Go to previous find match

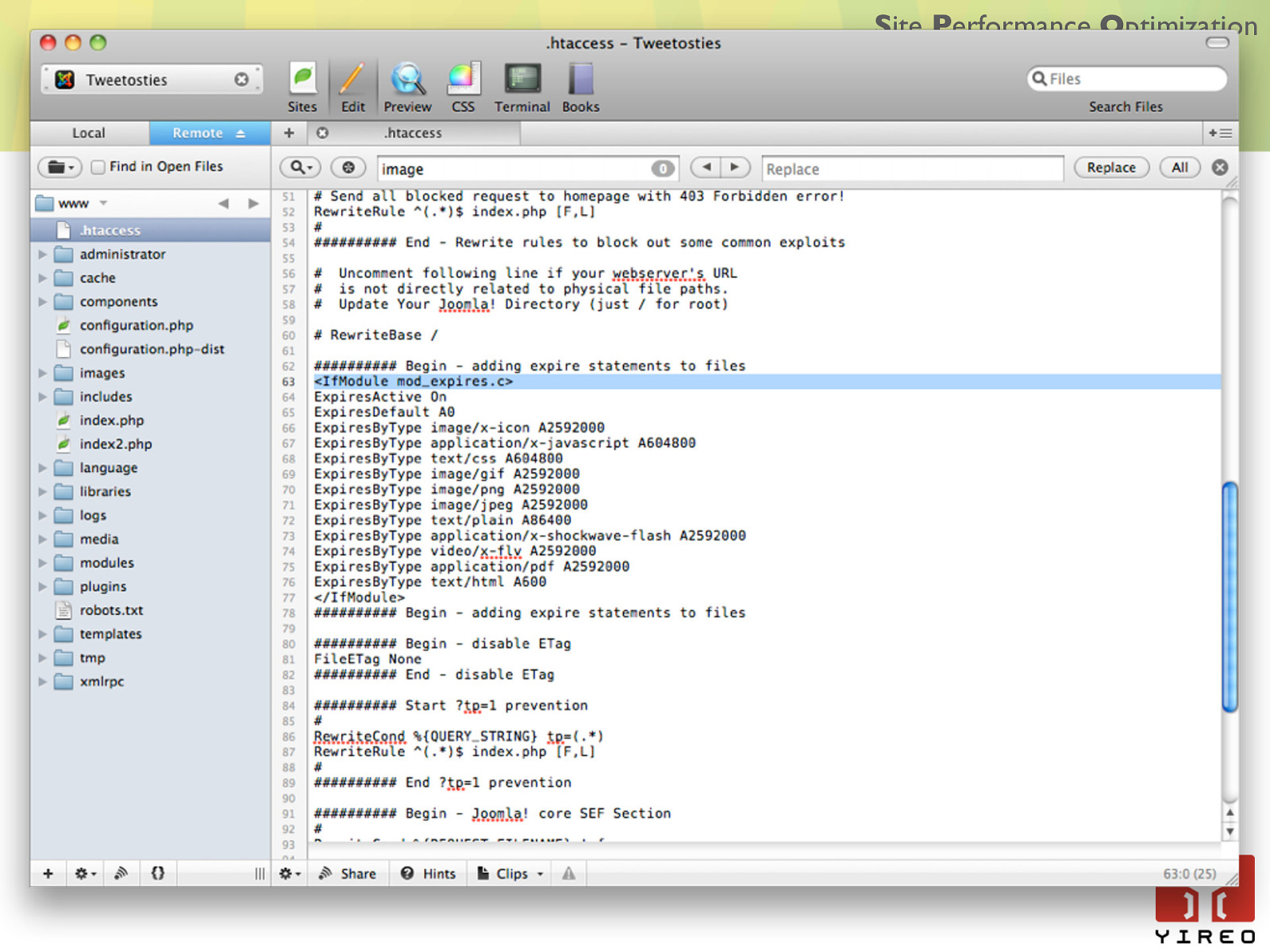tap(706, 167)
